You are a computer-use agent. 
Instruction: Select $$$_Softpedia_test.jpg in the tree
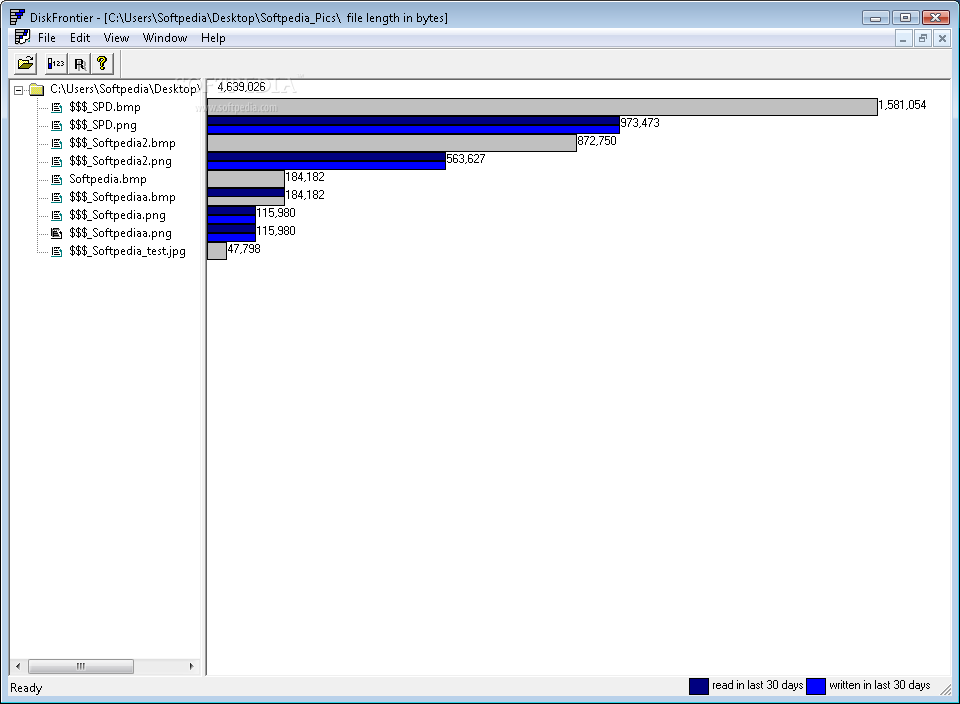[127, 251]
